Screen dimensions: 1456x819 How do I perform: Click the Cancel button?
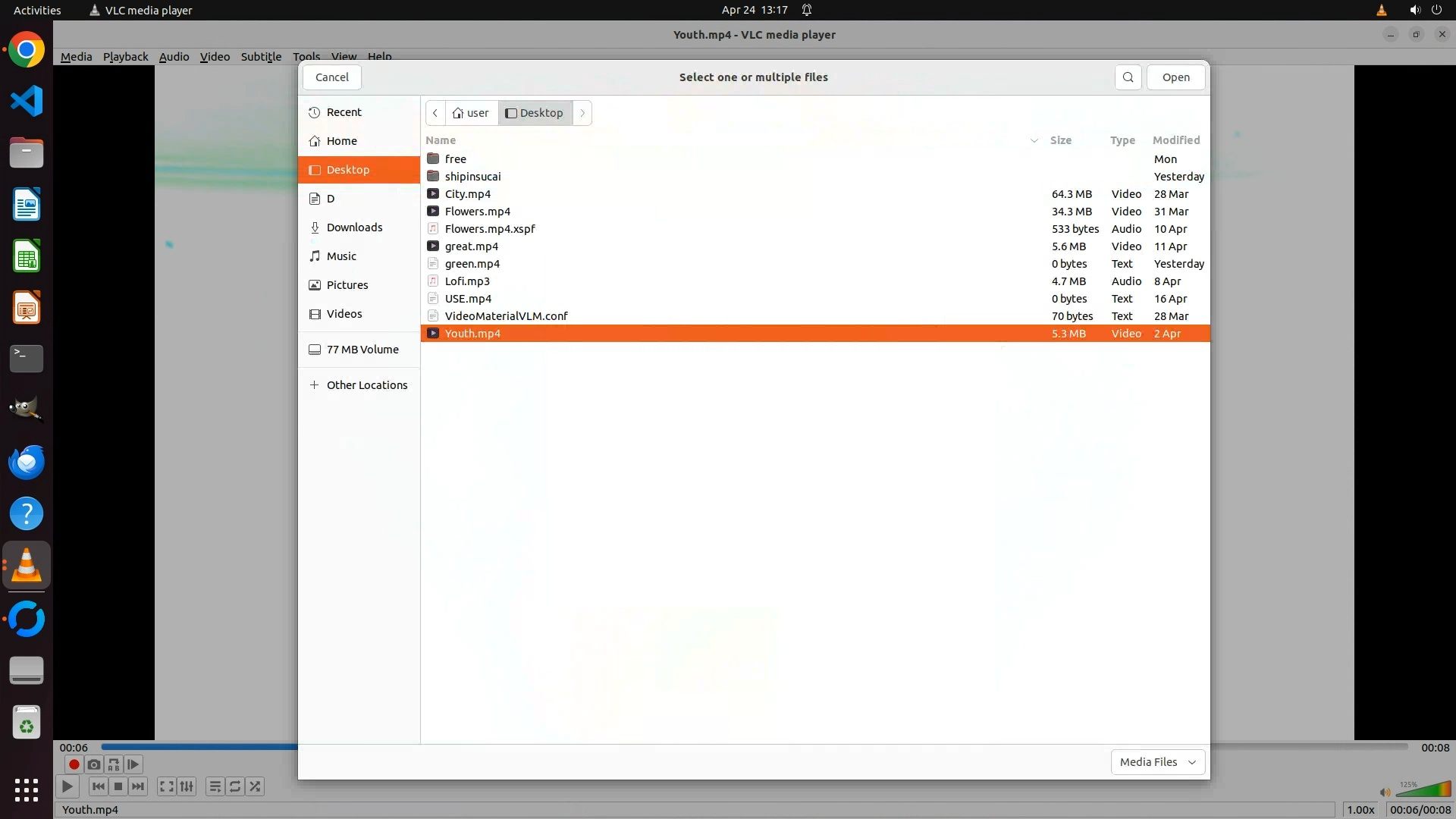[x=331, y=77]
